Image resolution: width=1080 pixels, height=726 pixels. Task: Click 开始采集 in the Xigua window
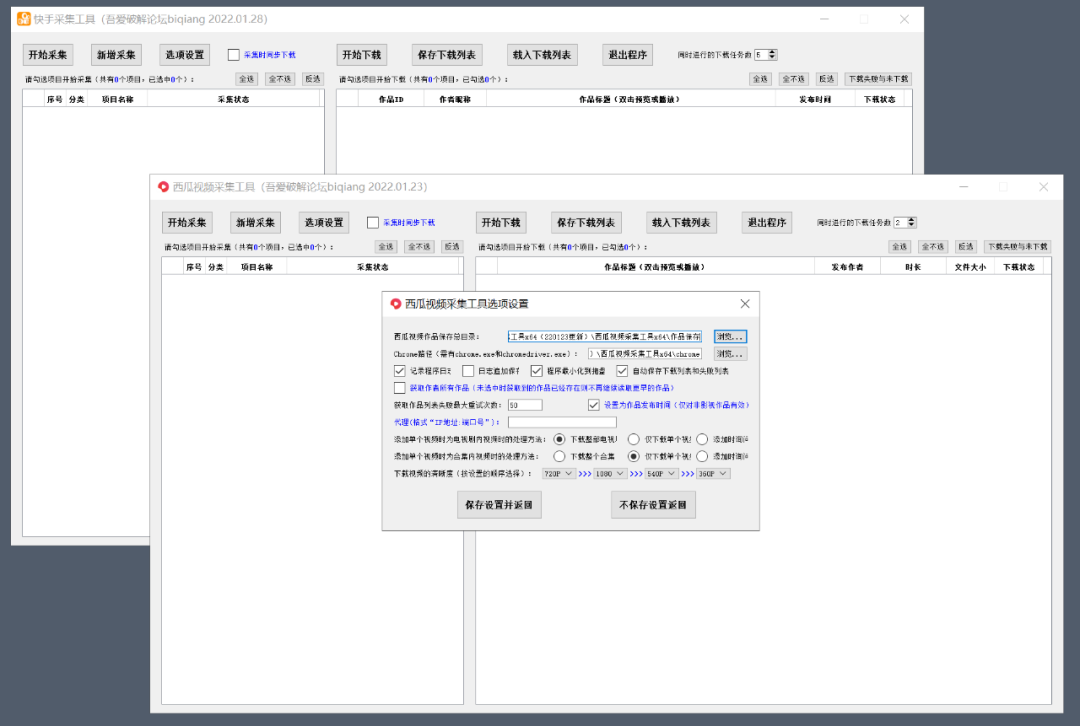click(187, 222)
